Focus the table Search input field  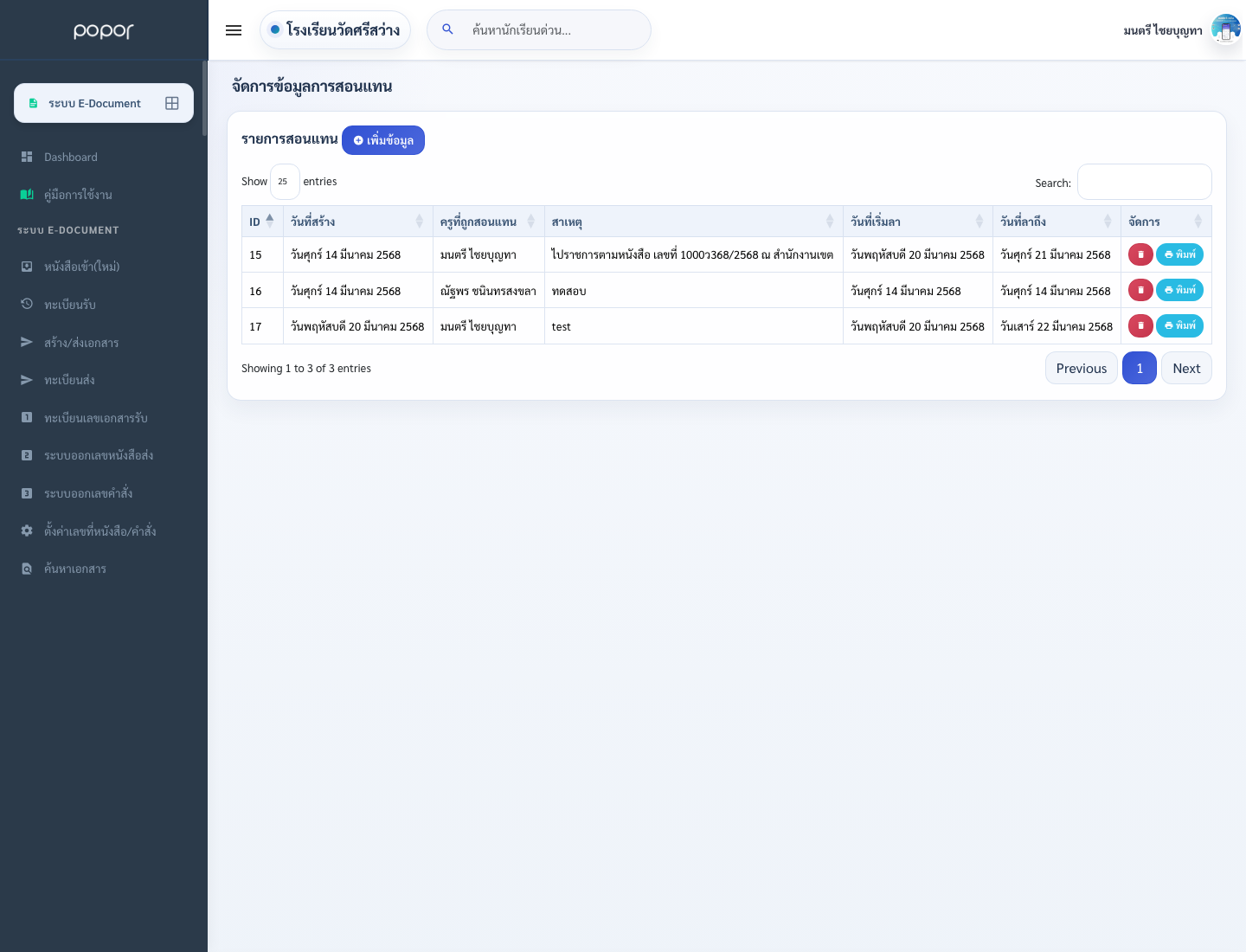pos(1144,182)
